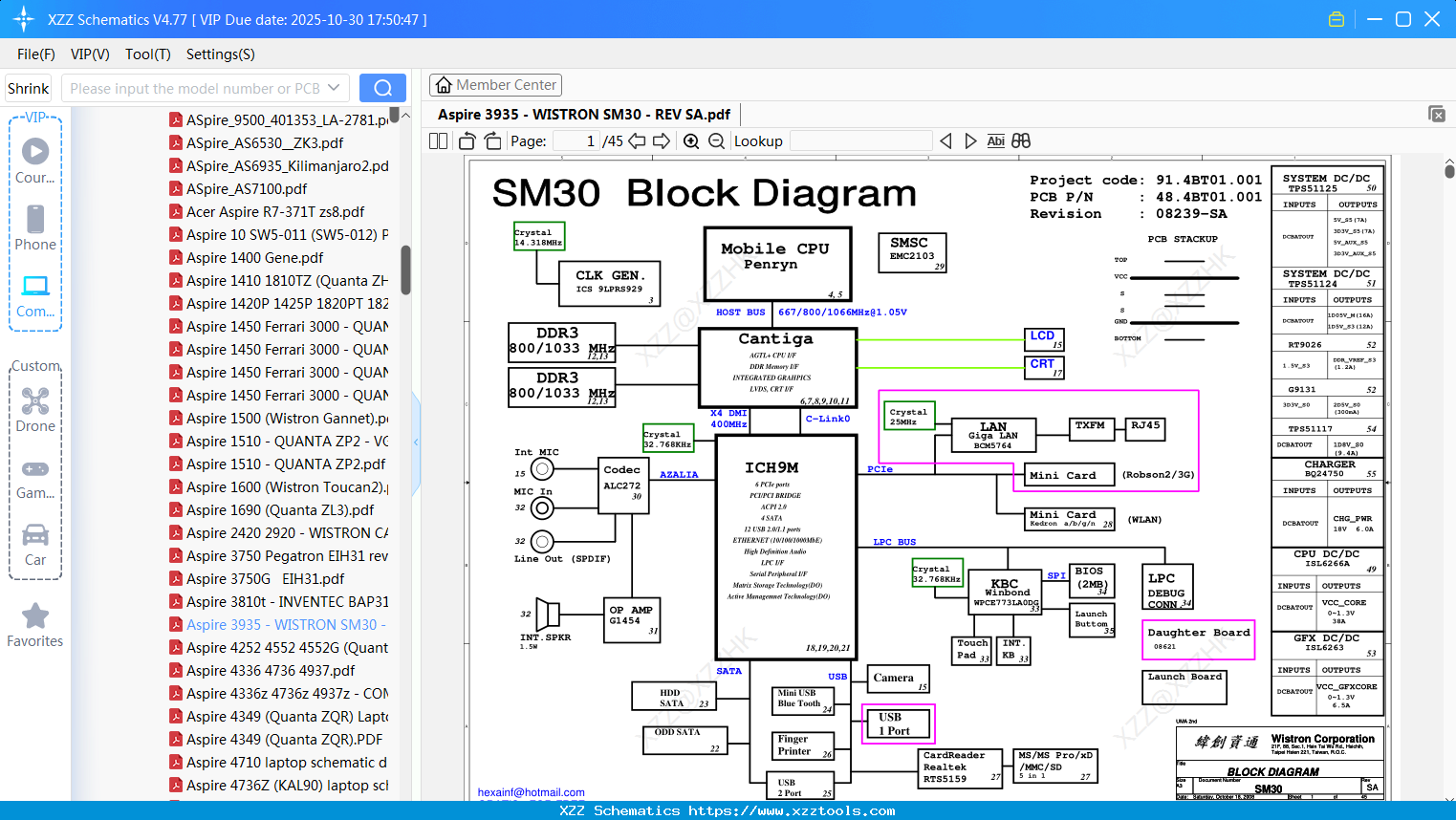Open Aspire 1510 - QUANTA ZP2.pdf
1456x820 pixels.
pyautogui.click(x=286, y=464)
